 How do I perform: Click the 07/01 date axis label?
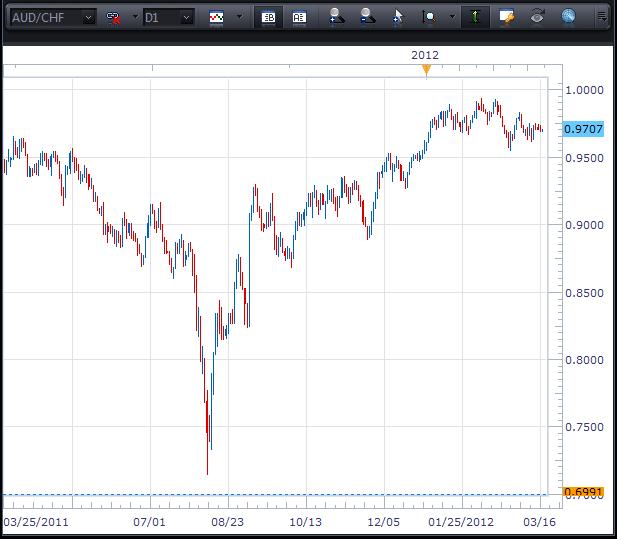pyautogui.click(x=149, y=522)
